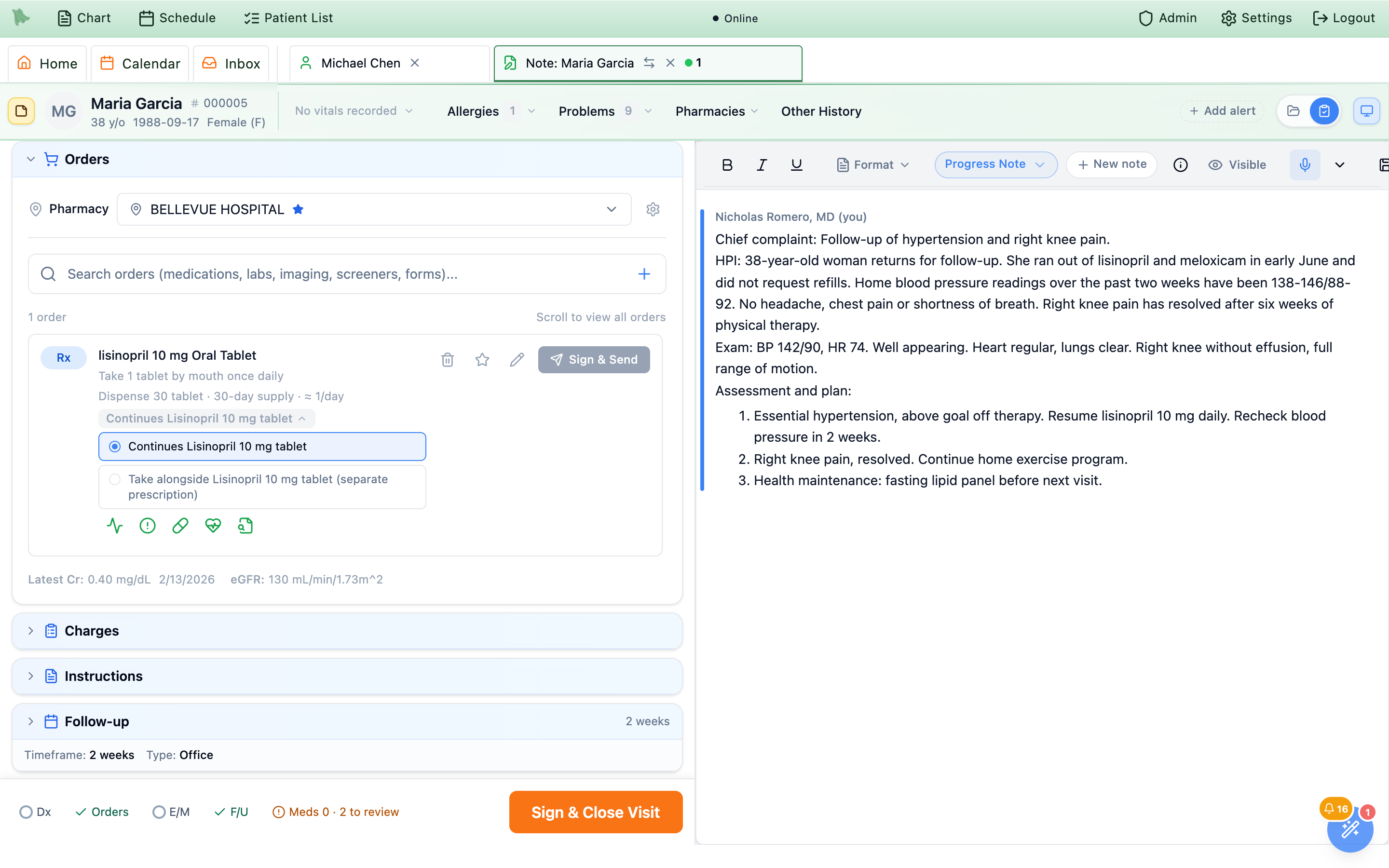Image resolution: width=1389 pixels, height=868 pixels.
Task: Apply italic formatting in note editor
Action: 762,165
